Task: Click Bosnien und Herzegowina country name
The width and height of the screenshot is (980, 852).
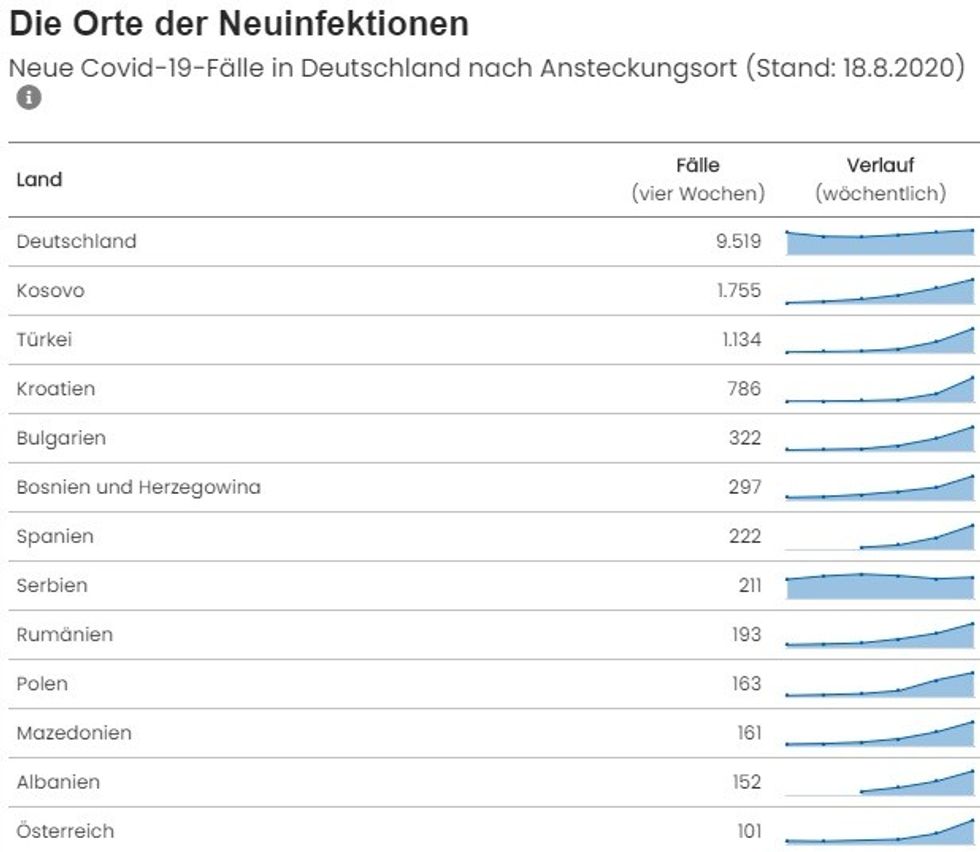Action: pyautogui.click(x=138, y=487)
